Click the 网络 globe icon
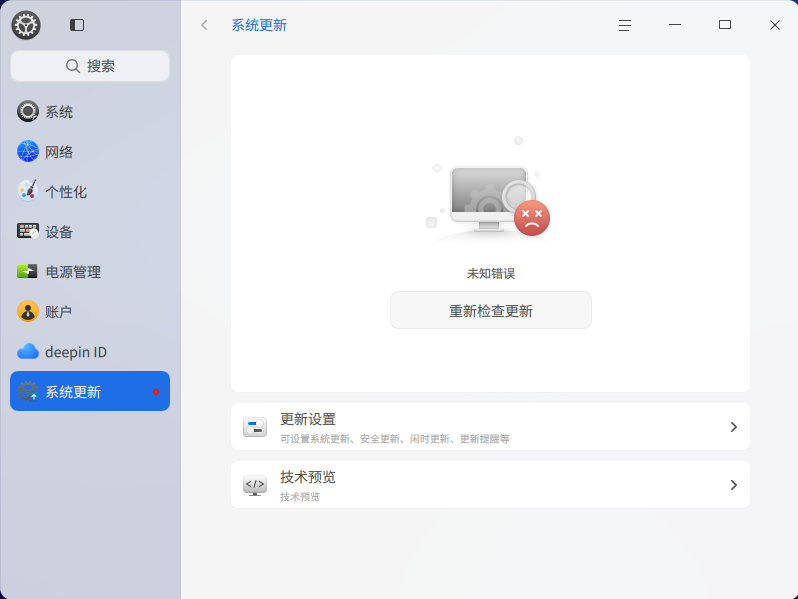Image resolution: width=798 pixels, height=599 pixels. tap(27, 152)
